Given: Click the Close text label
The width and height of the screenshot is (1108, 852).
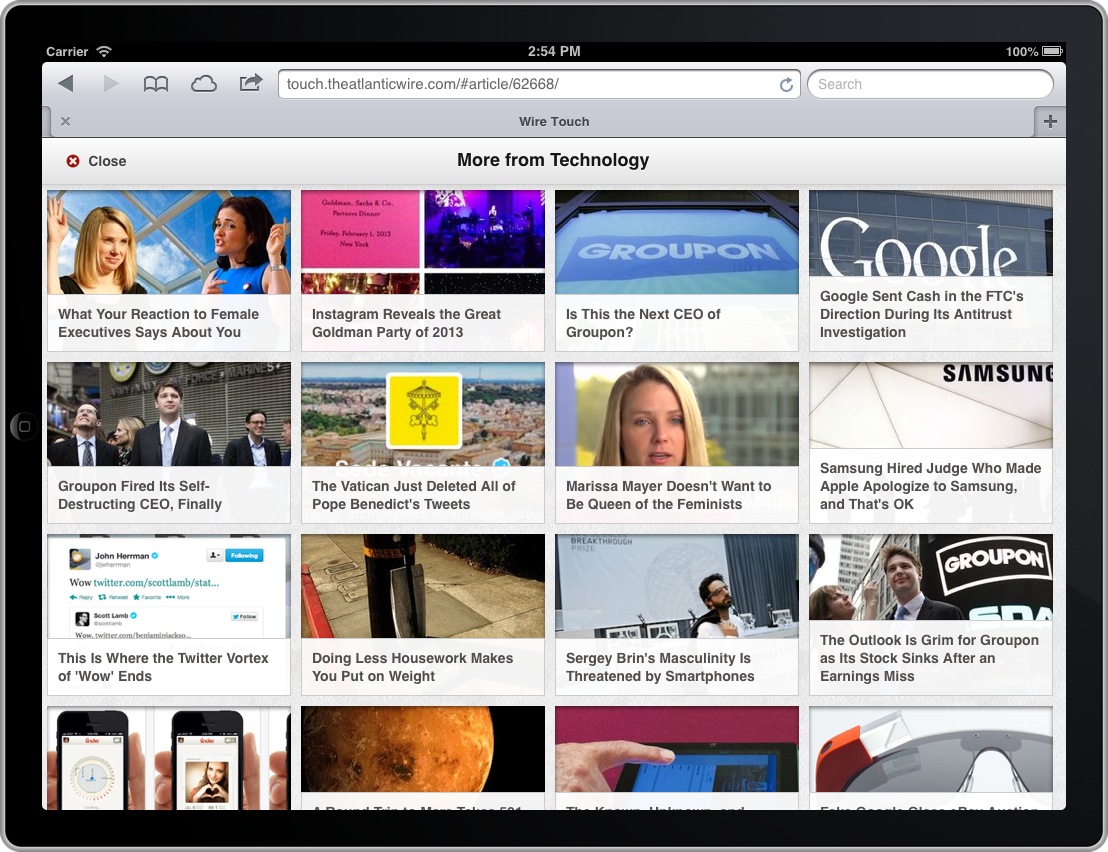Looking at the screenshot, I should pyautogui.click(x=107, y=161).
